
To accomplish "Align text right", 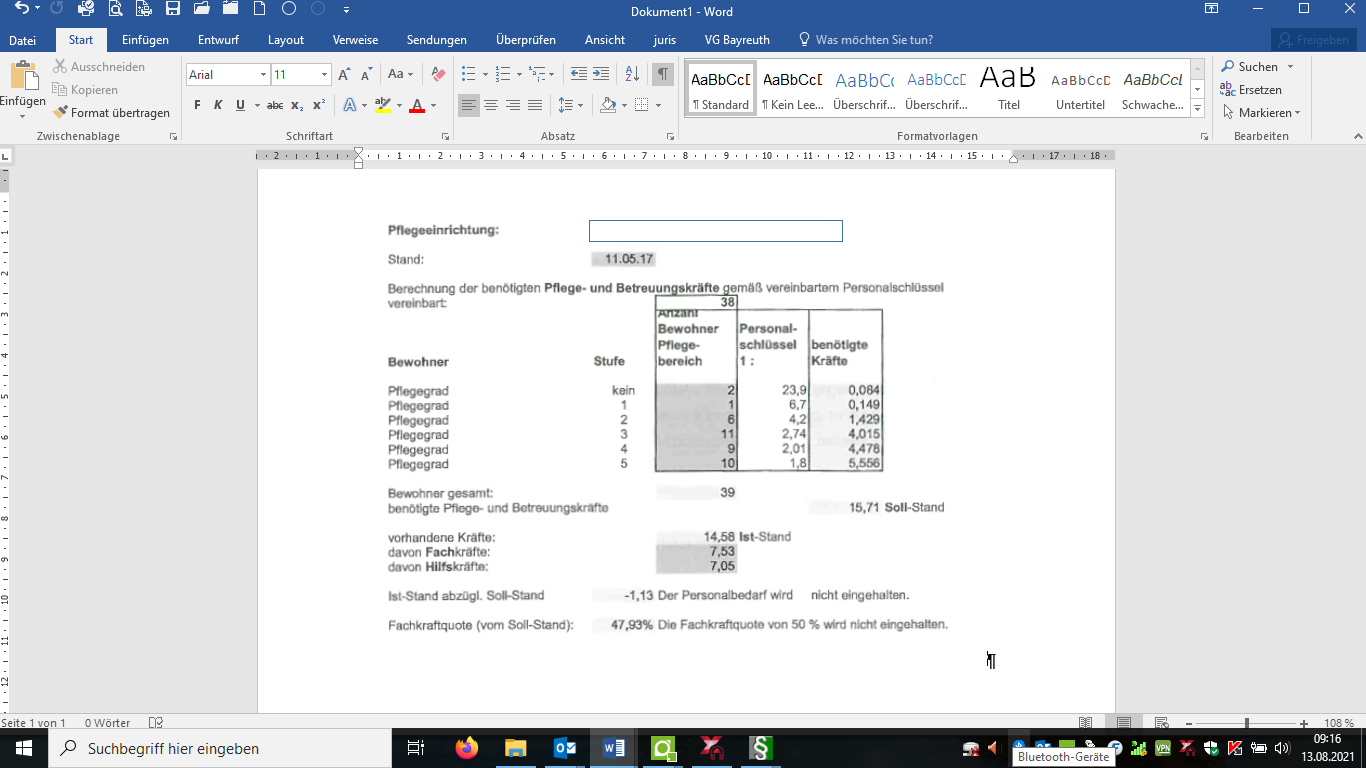I will (513, 105).
